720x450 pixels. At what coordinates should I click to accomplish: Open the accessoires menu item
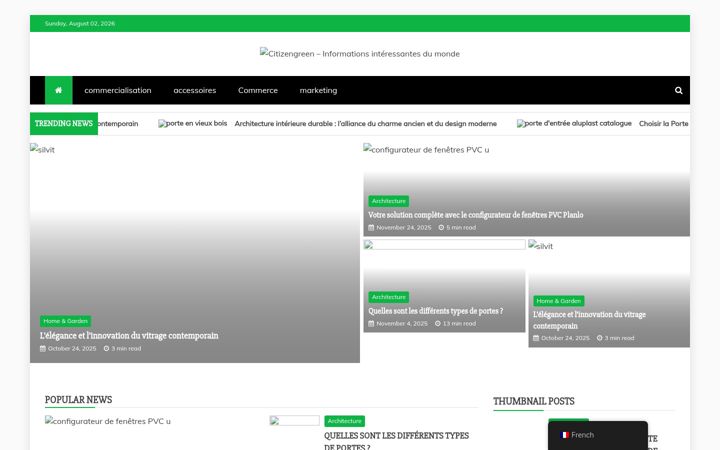pyautogui.click(x=195, y=90)
